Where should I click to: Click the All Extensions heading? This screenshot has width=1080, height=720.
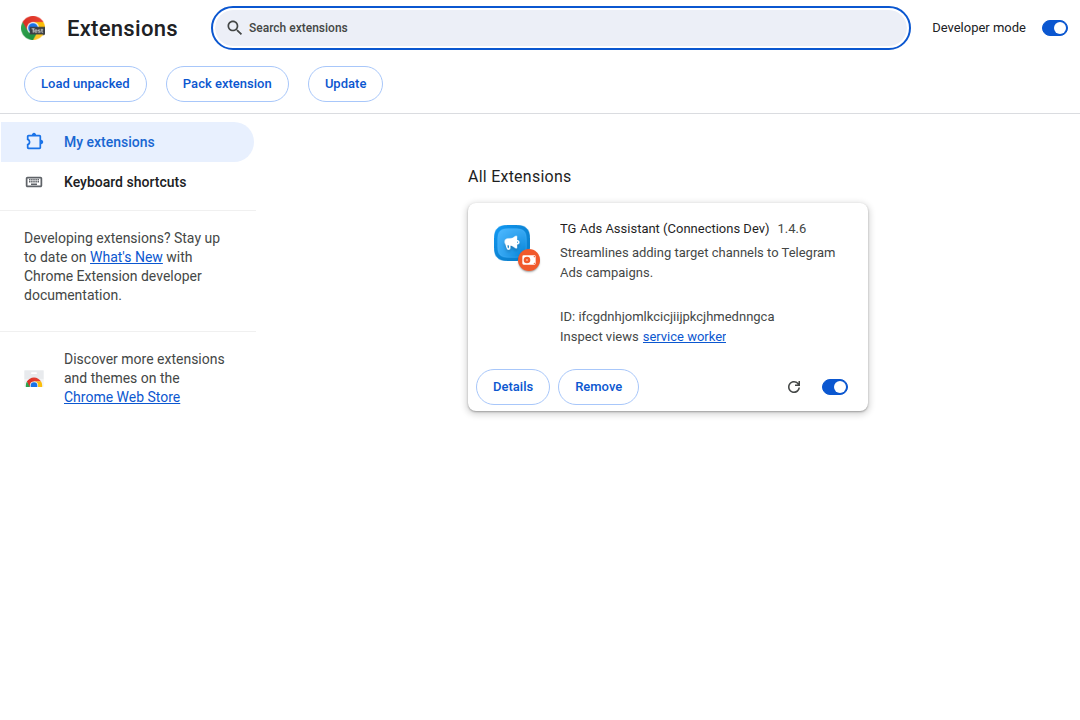click(x=519, y=176)
